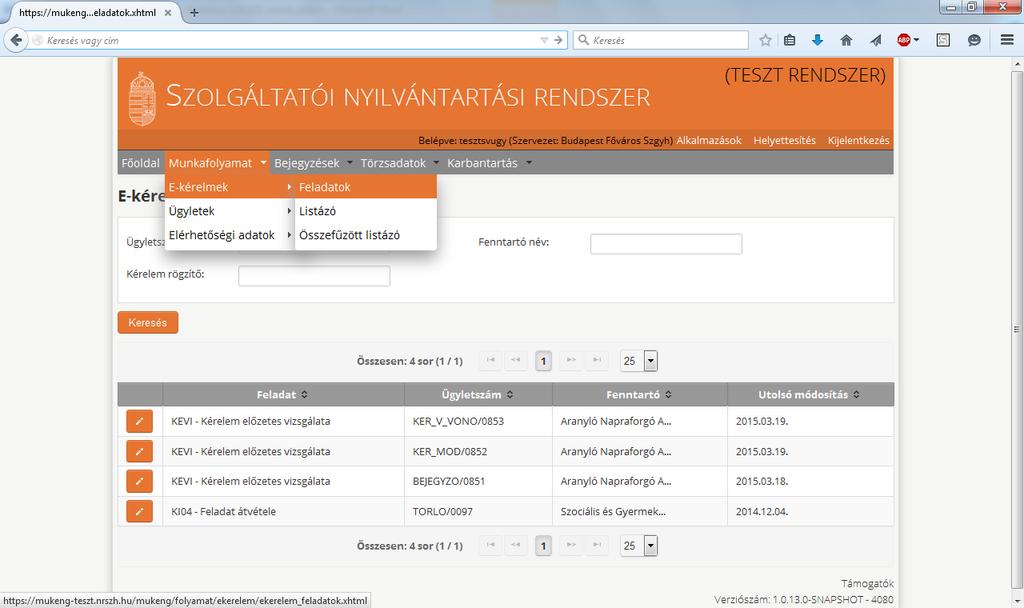Viewport: 1024px width, 608px height.
Task: Expand the Karbantartás menu
Action: pos(489,163)
